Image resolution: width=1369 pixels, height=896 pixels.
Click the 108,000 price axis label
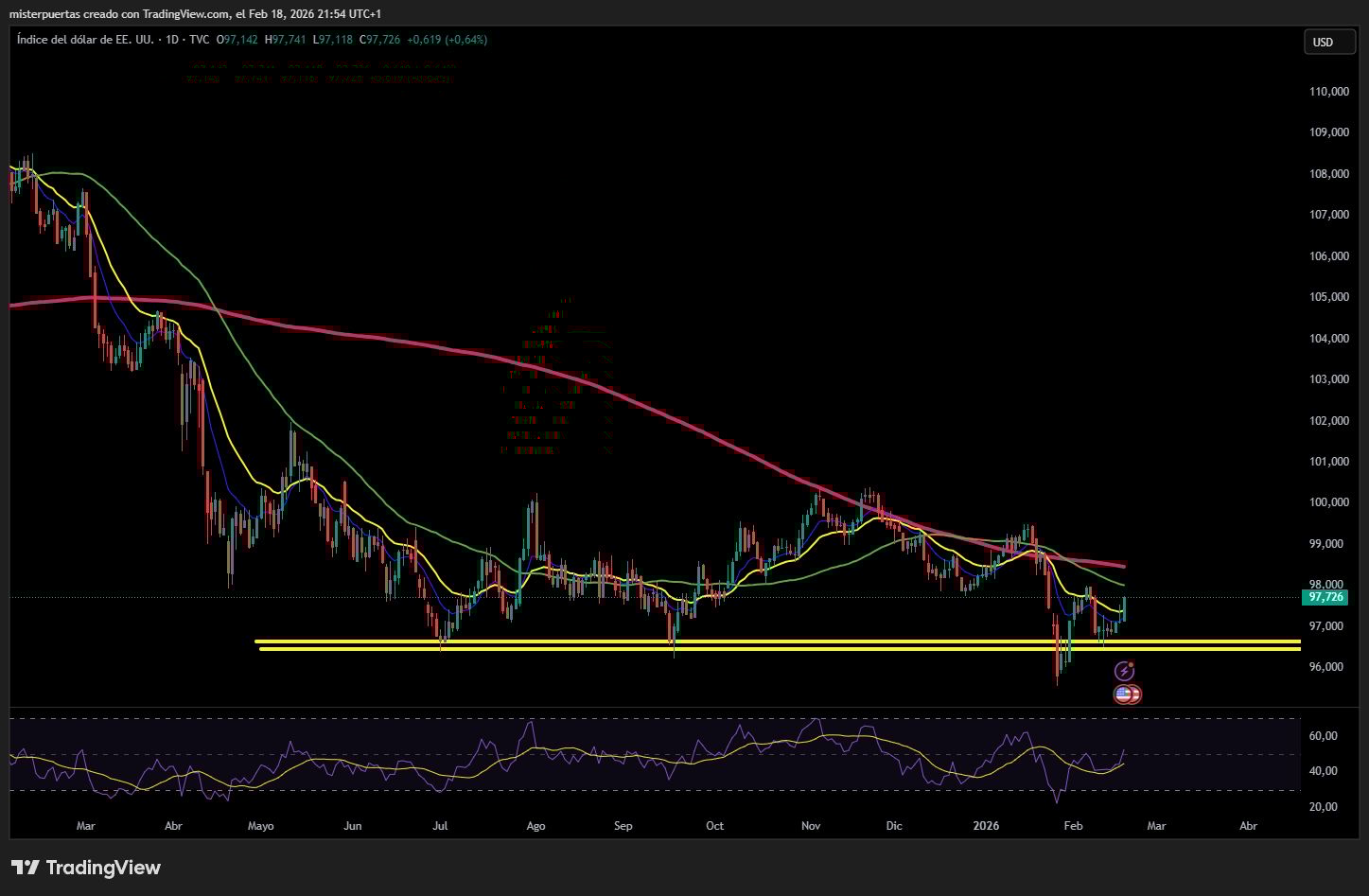pos(1329,174)
